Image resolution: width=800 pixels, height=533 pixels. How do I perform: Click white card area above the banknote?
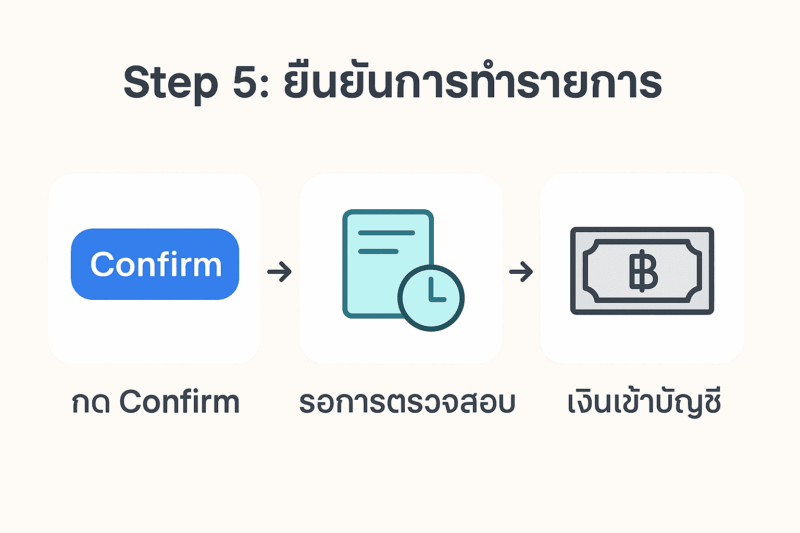coord(641,200)
